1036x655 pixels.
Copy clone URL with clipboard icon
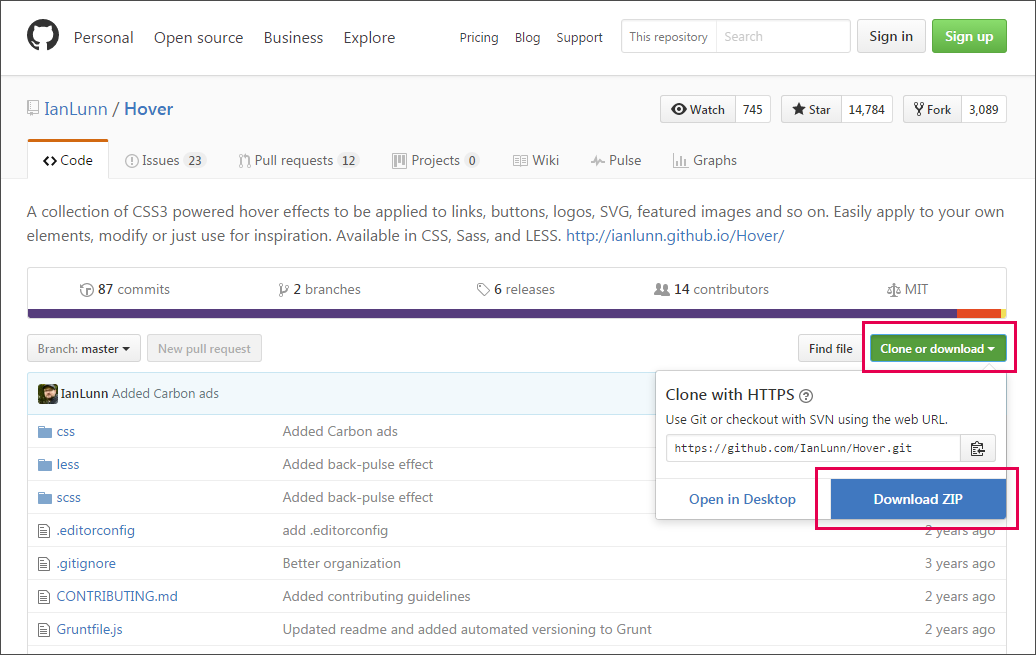tap(977, 448)
